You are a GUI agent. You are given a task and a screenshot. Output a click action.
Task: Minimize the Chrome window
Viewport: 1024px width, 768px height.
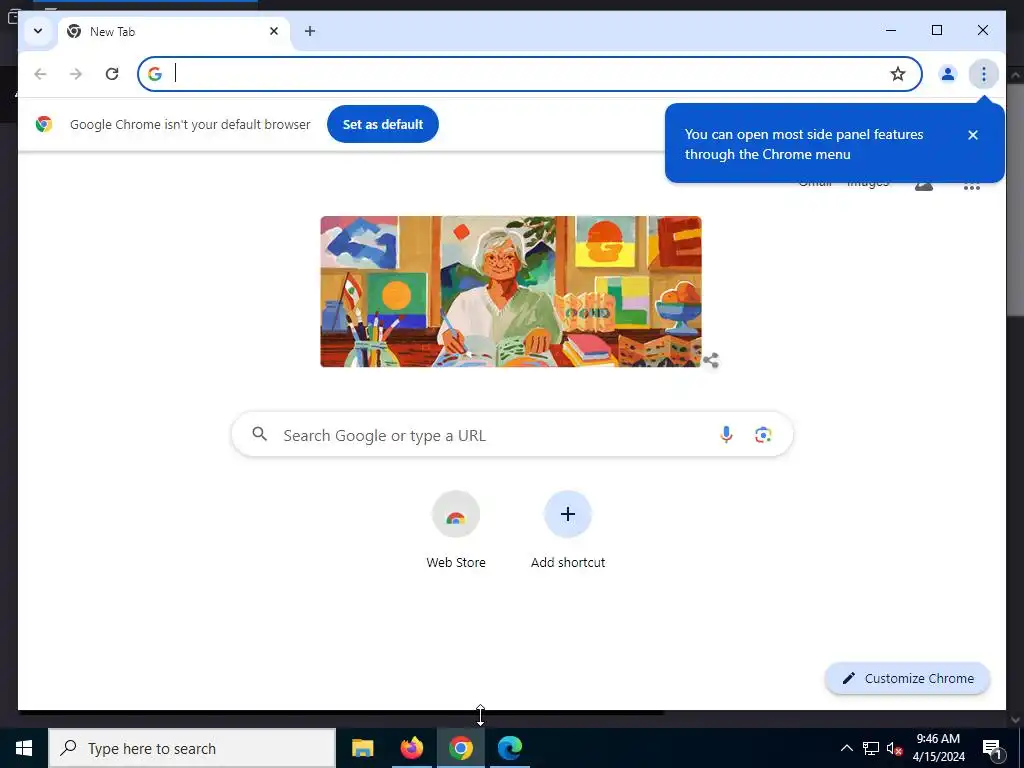(x=891, y=30)
